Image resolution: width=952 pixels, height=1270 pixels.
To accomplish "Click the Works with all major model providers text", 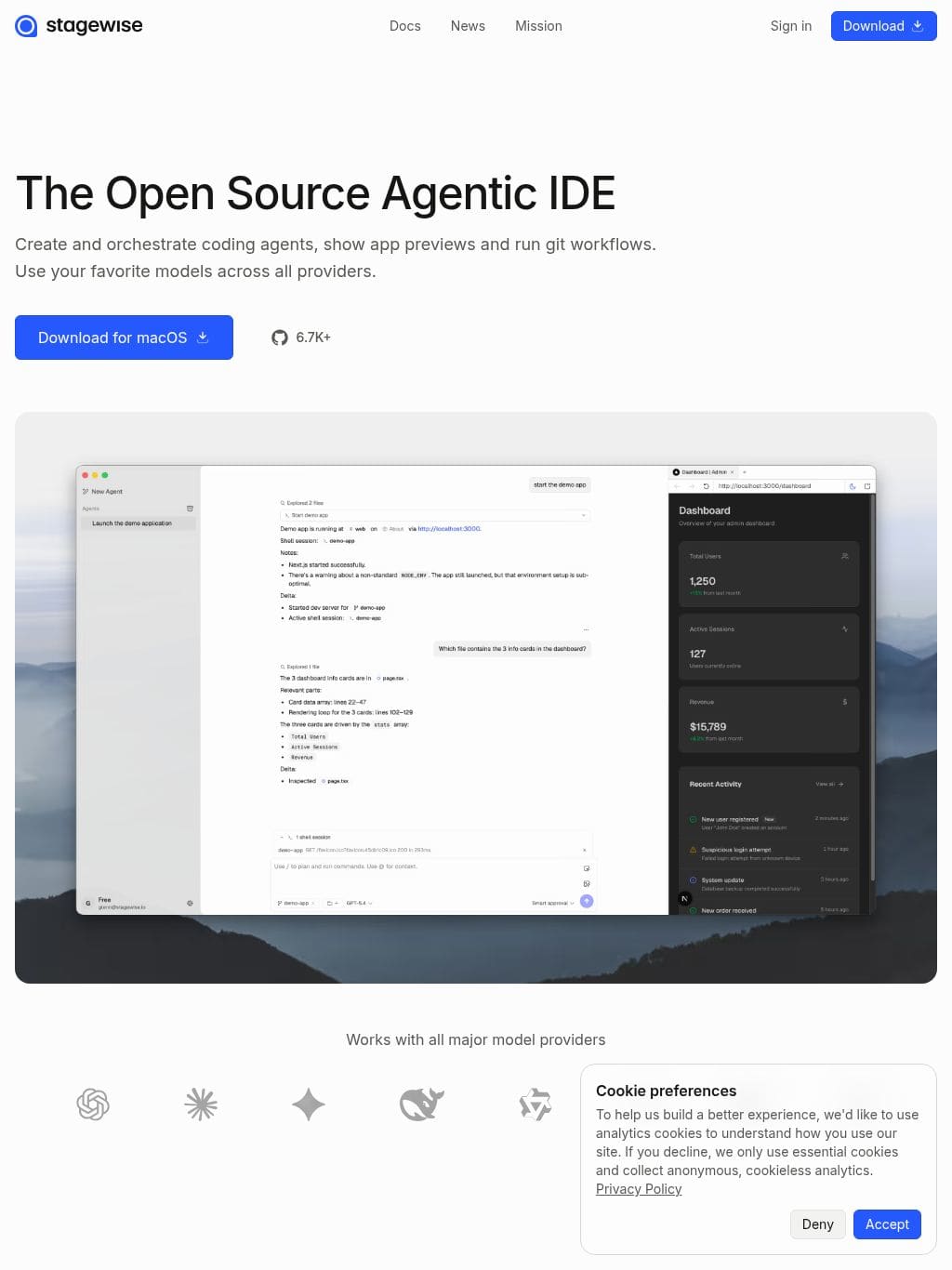I will click(x=476, y=1039).
